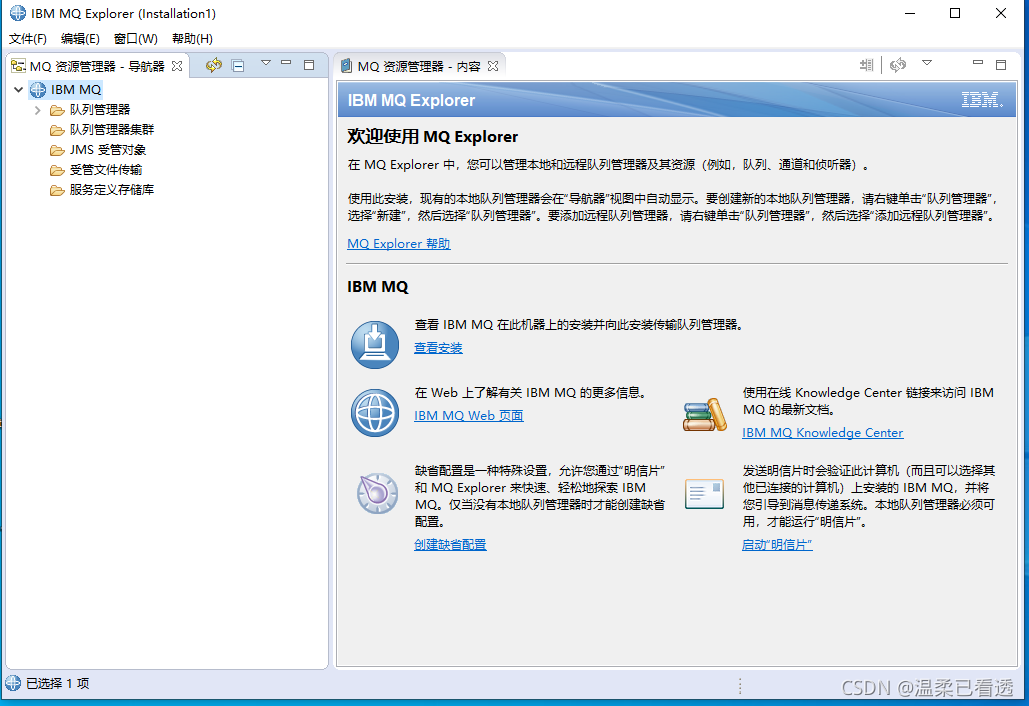The height and width of the screenshot is (706, 1029).
Task: Click the 队列管理器 folder icon
Action: pos(57,110)
